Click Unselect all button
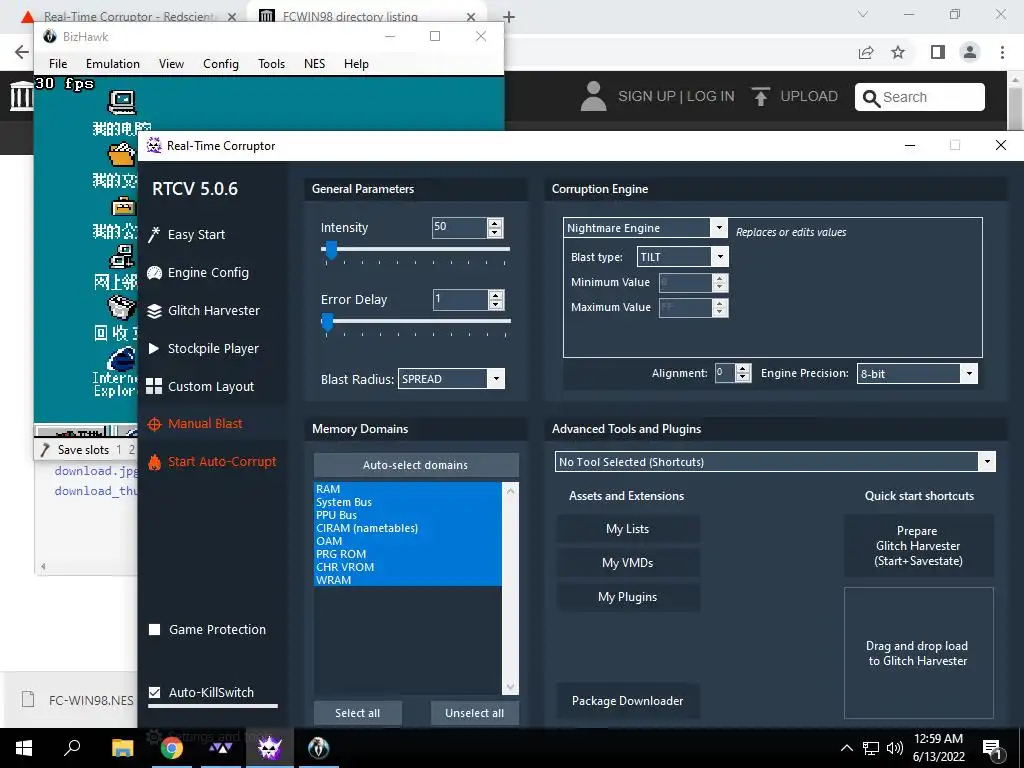 point(475,713)
